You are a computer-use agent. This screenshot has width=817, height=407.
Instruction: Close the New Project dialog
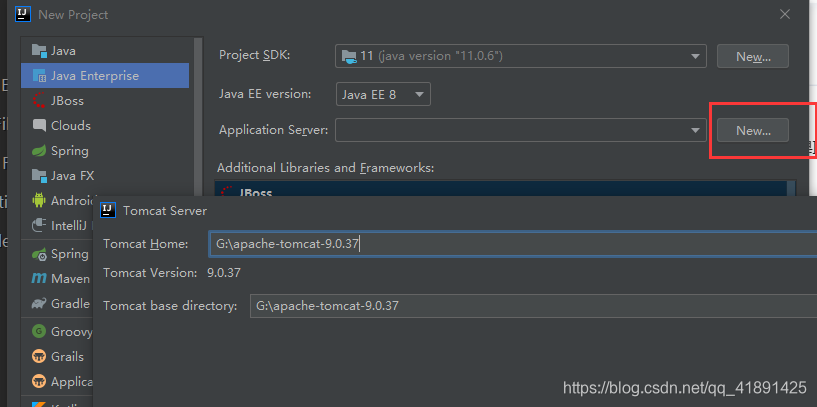click(787, 14)
